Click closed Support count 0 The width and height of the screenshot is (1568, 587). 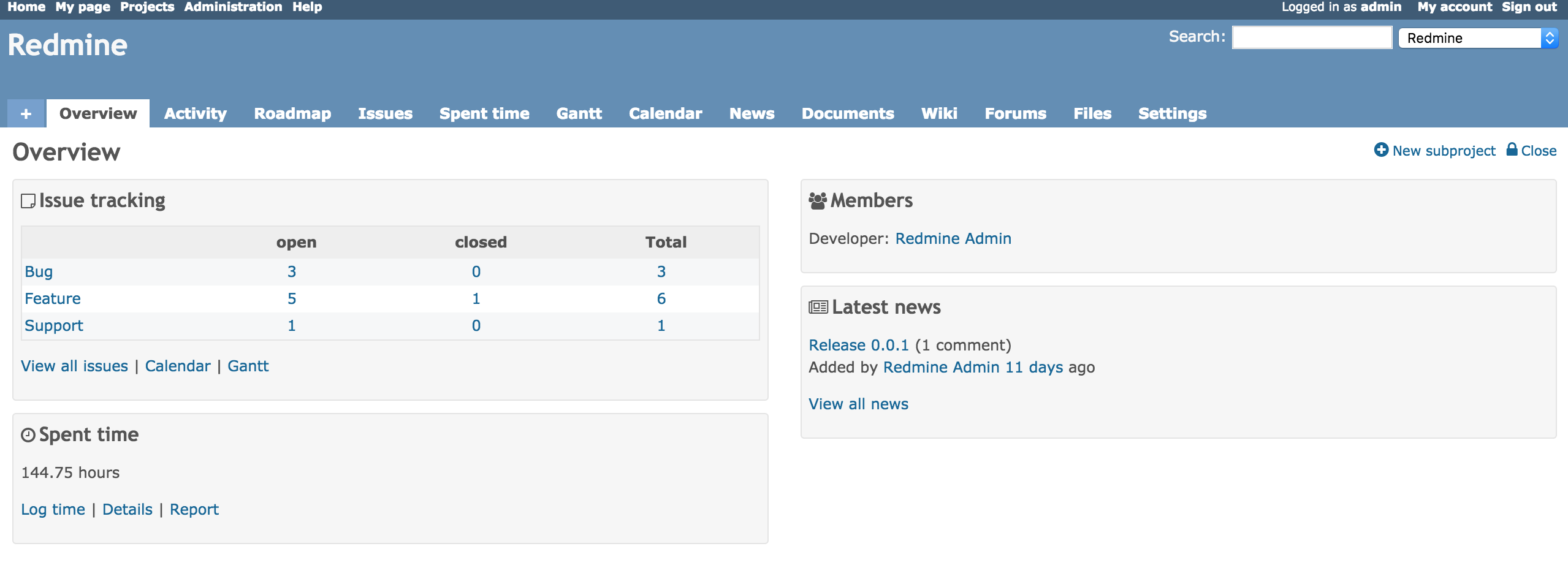tap(476, 325)
